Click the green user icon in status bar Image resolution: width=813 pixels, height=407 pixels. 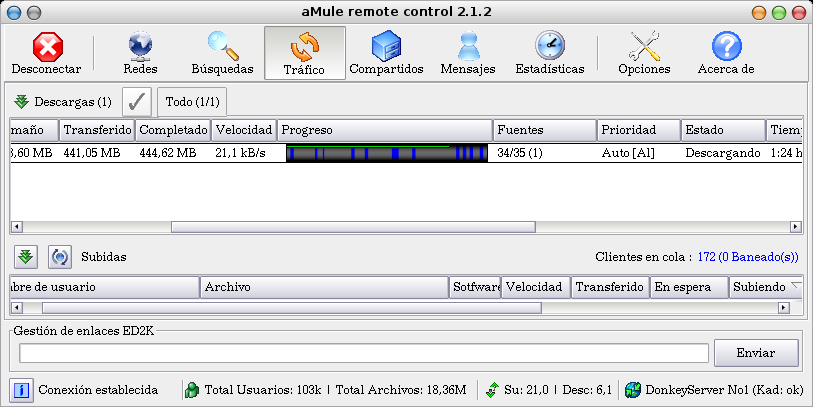point(192,390)
